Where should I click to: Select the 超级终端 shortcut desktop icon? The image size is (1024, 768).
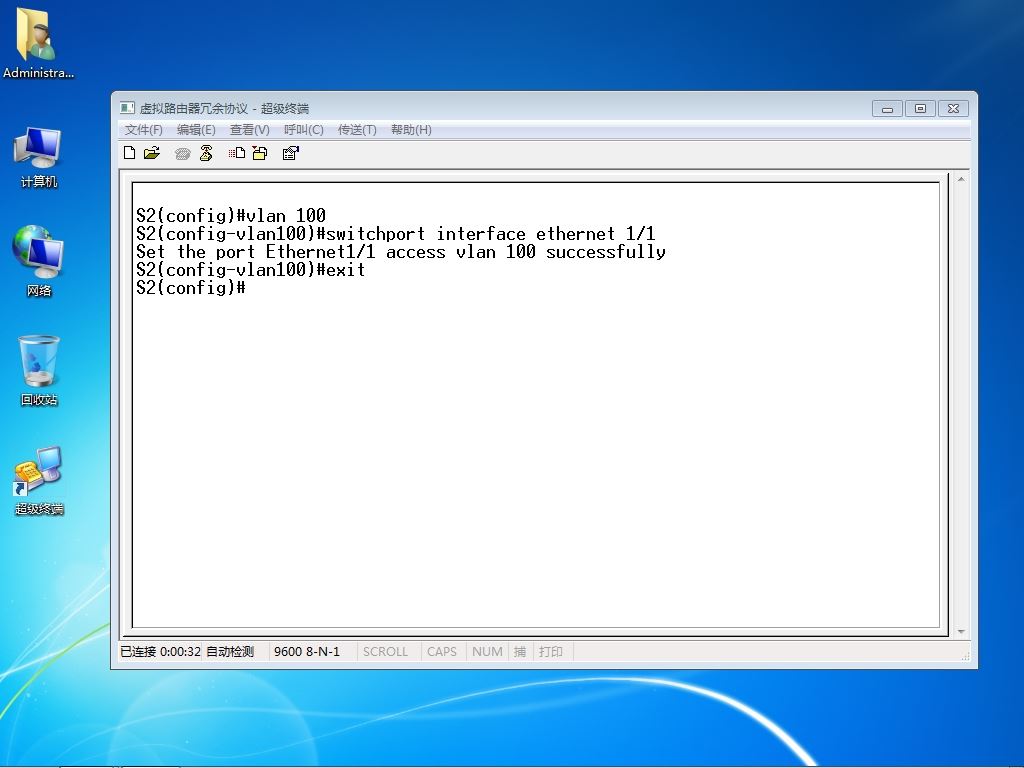click(x=39, y=481)
